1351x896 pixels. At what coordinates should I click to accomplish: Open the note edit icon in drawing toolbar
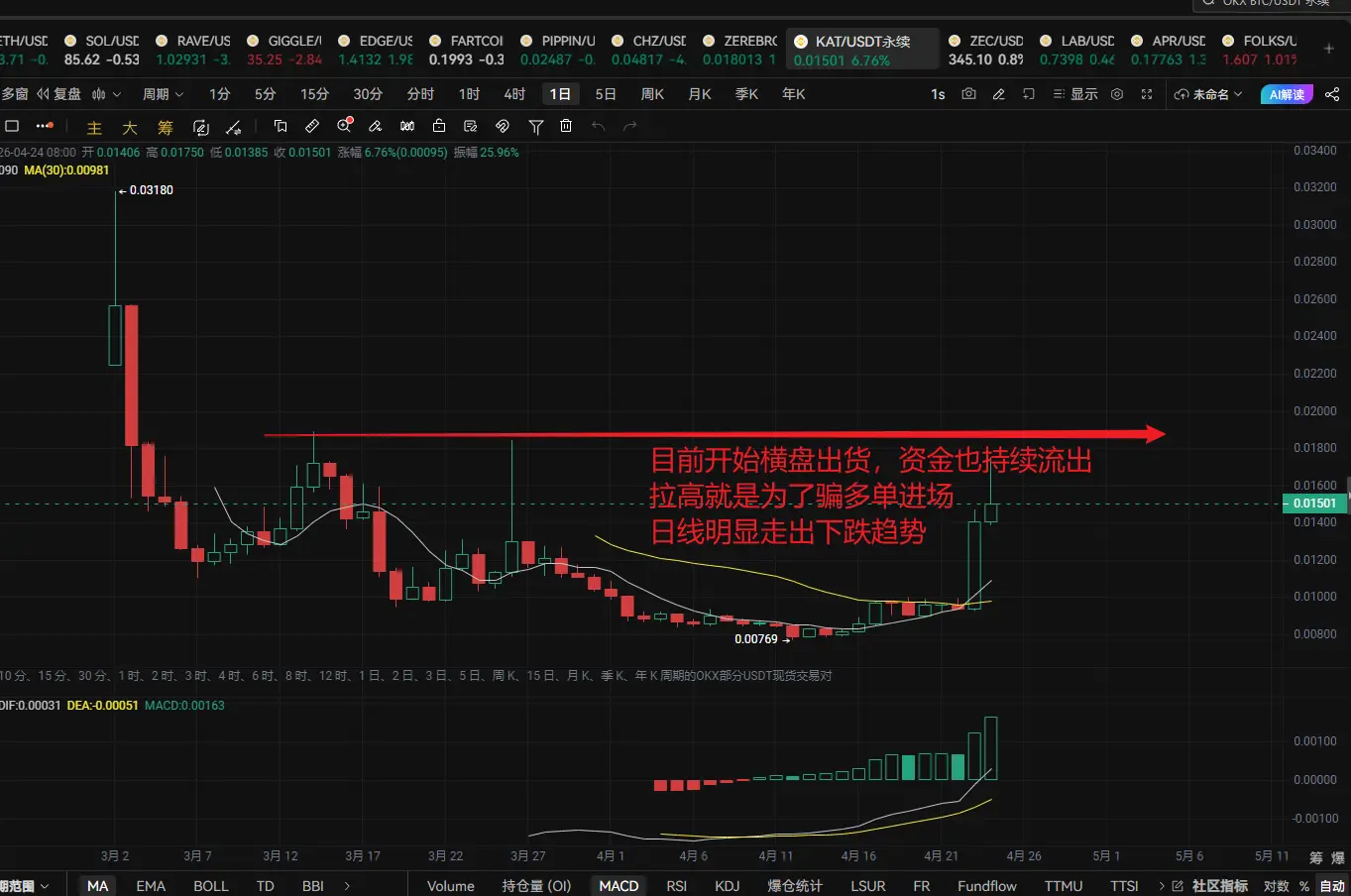pos(471,126)
